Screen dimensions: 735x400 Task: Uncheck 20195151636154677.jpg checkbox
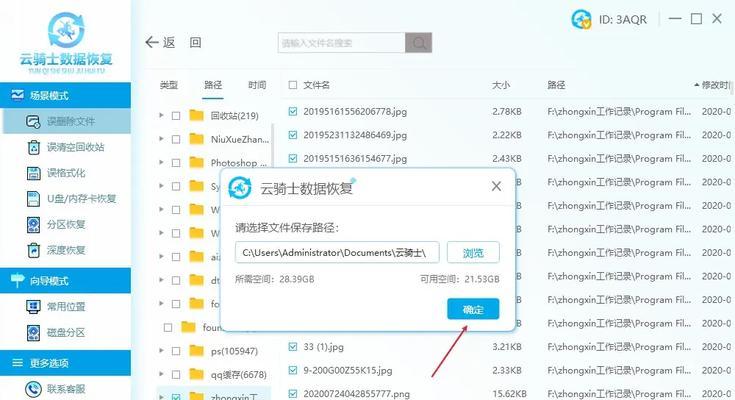293,158
